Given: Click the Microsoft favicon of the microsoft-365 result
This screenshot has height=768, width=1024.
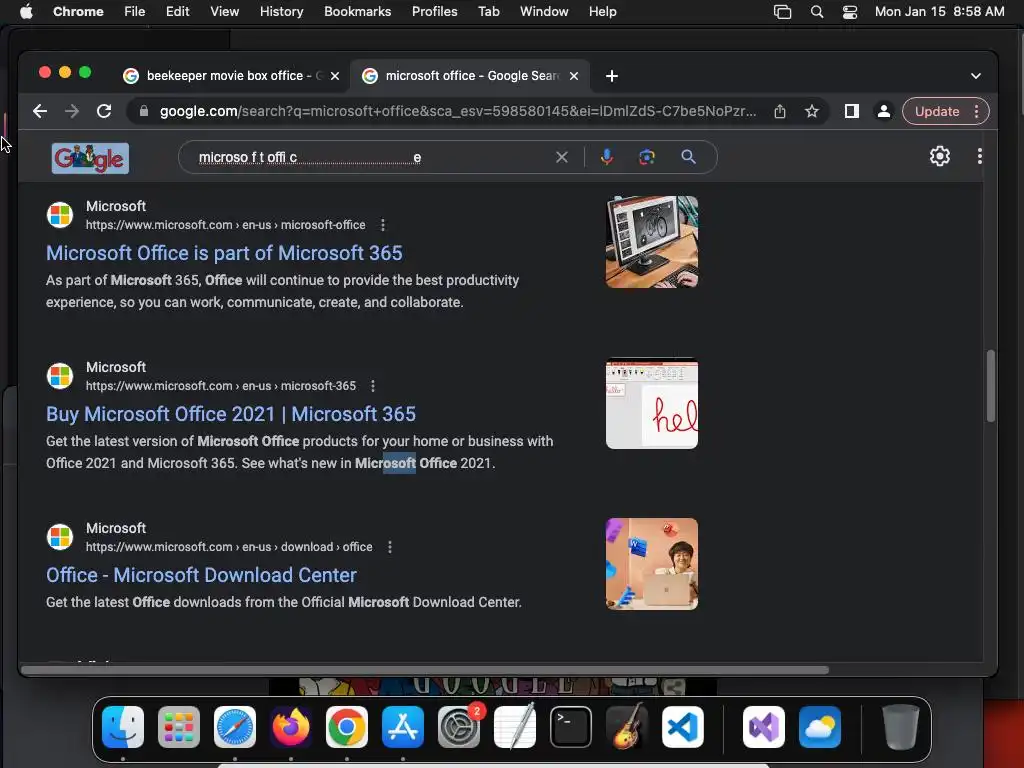Looking at the screenshot, I should coord(60,376).
